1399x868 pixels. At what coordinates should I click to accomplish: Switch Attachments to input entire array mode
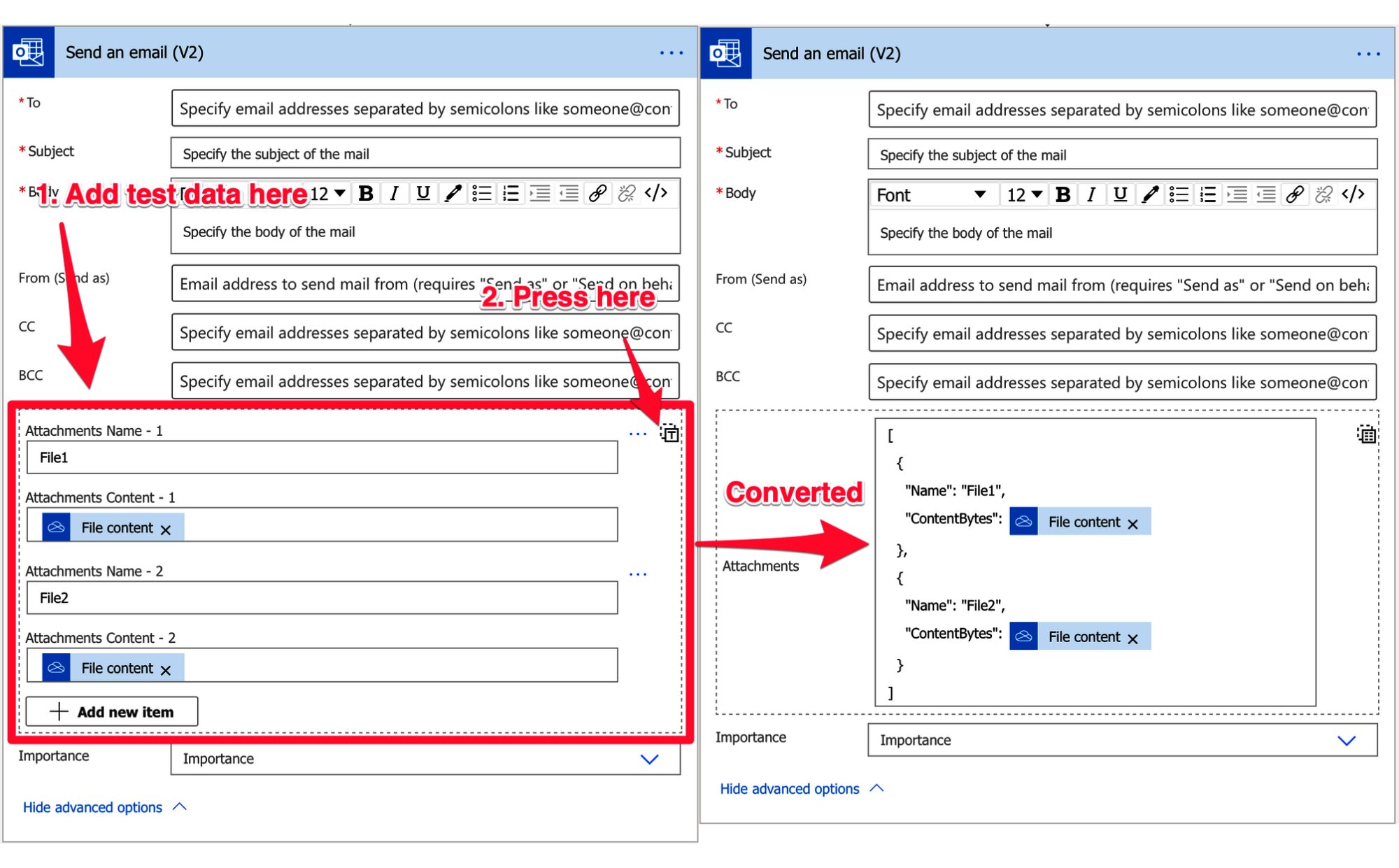click(669, 434)
